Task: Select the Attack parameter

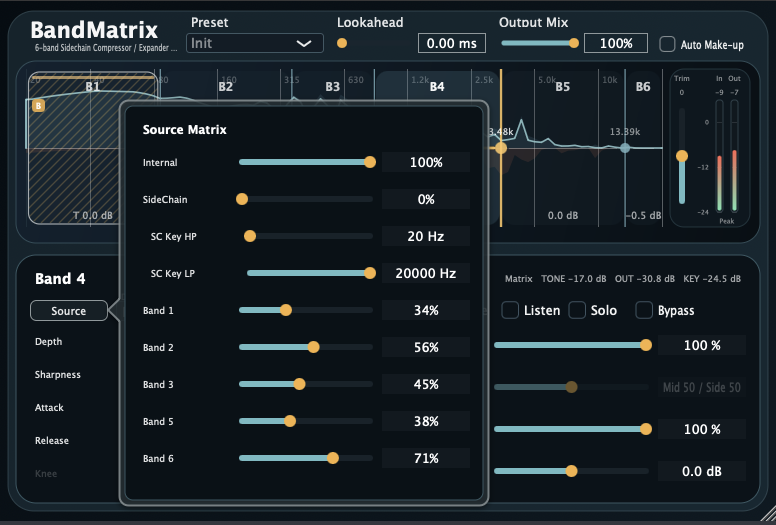Action: 49,408
